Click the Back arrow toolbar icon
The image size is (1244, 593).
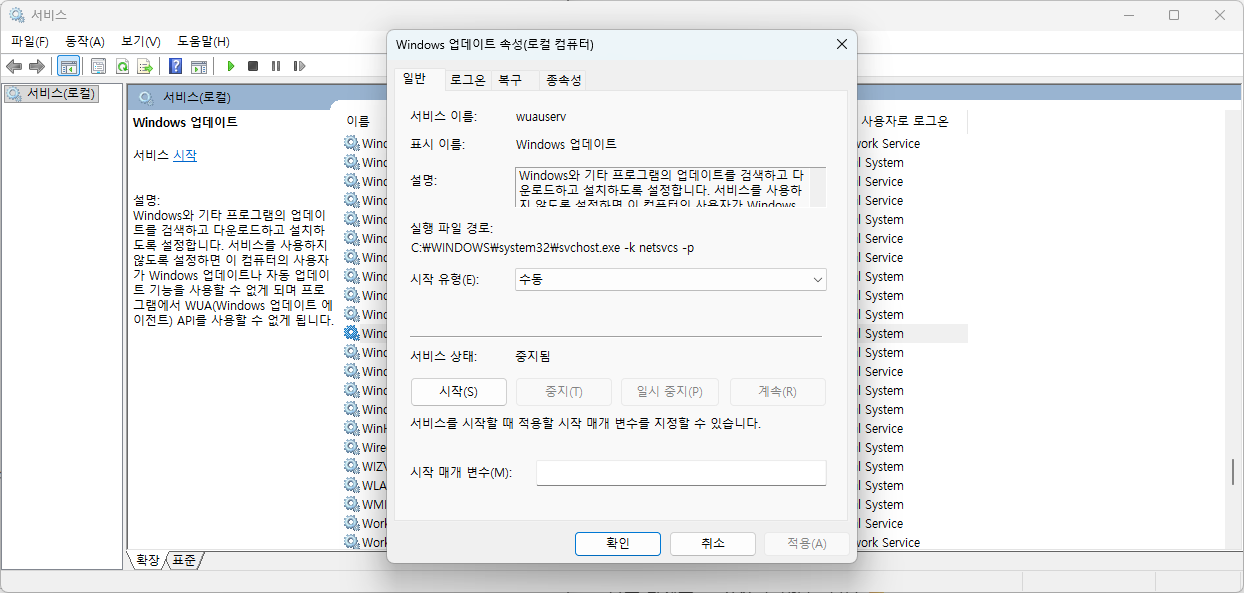click(14, 66)
